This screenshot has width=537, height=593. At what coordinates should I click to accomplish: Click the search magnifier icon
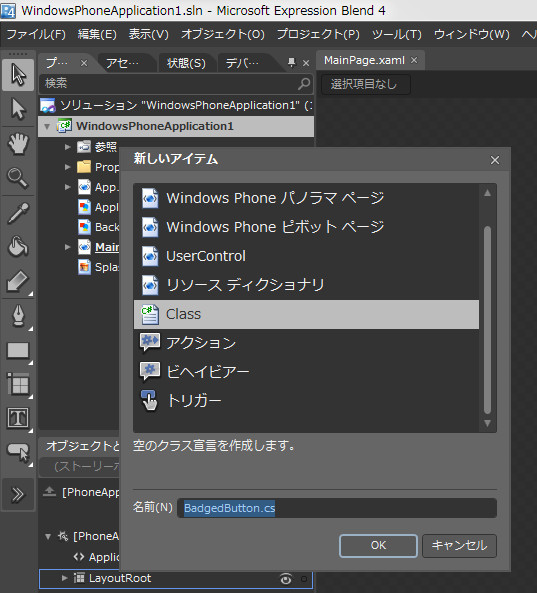tap(304, 84)
